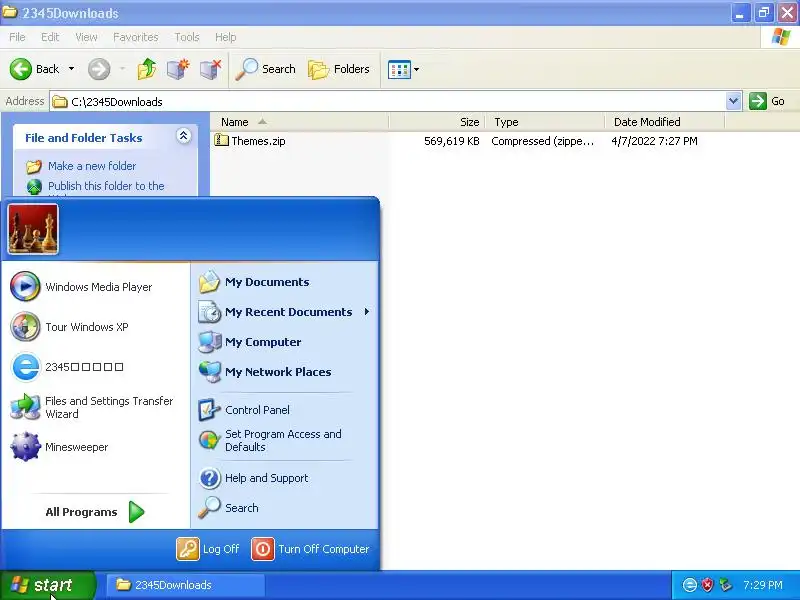Open the Favorites menu

click(x=136, y=37)
